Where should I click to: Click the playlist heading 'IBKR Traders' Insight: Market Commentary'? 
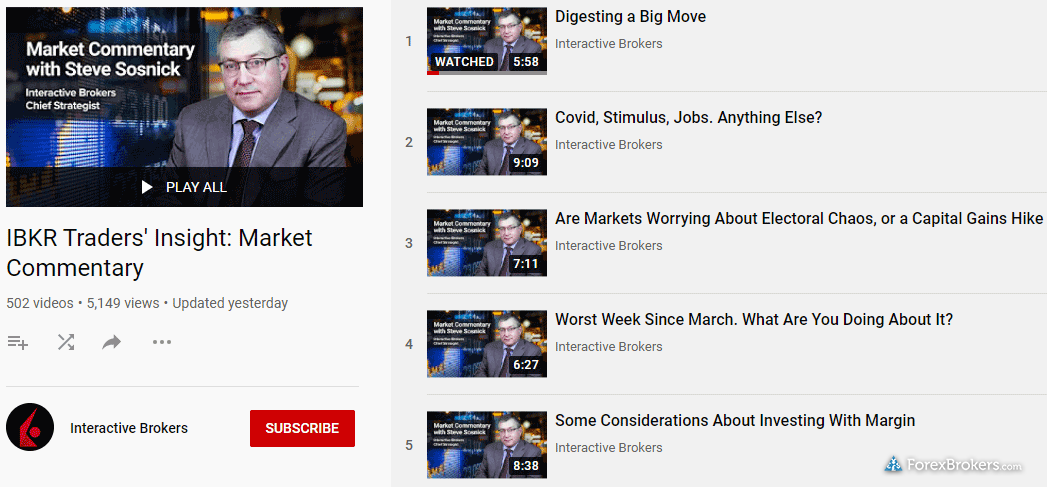(160, 253)
